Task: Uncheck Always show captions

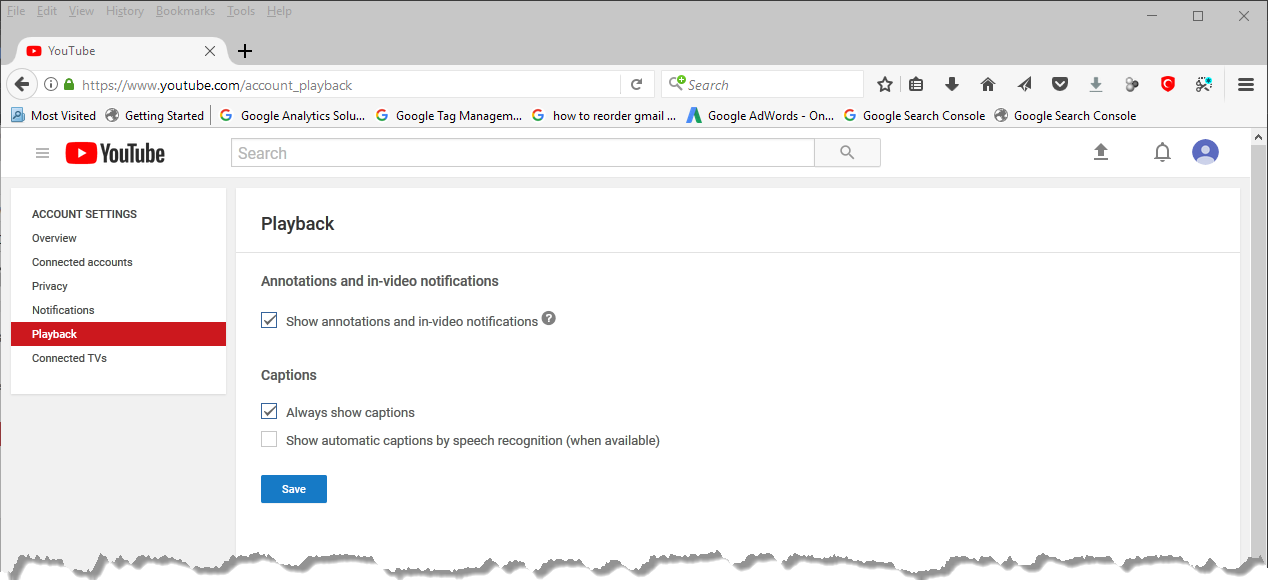Action: (269, 412)
